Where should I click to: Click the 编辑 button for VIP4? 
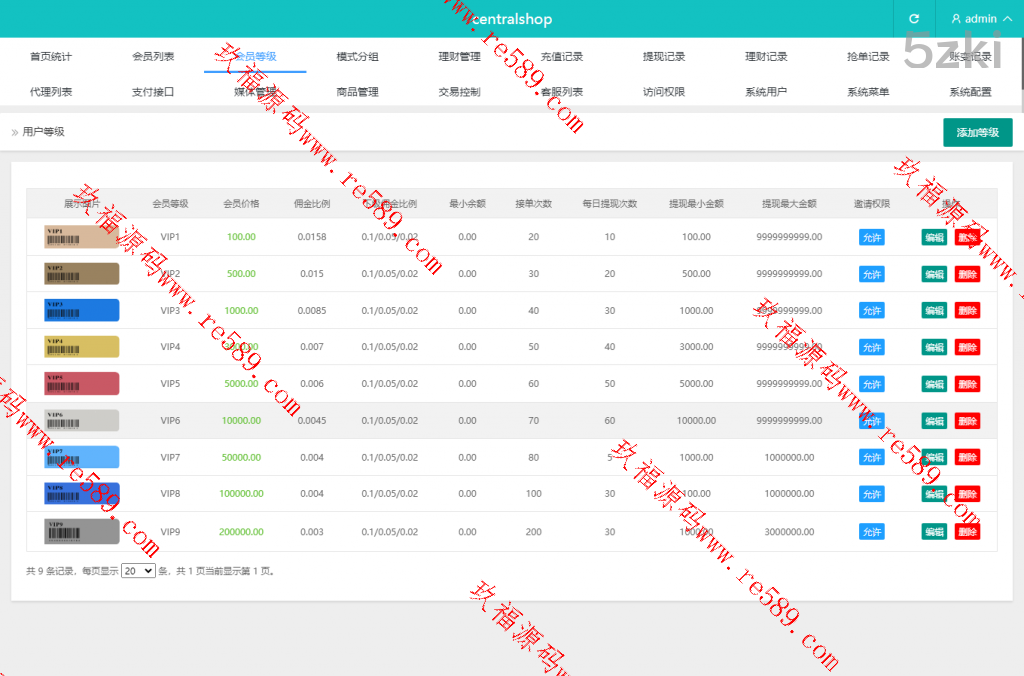coord(934,347)
